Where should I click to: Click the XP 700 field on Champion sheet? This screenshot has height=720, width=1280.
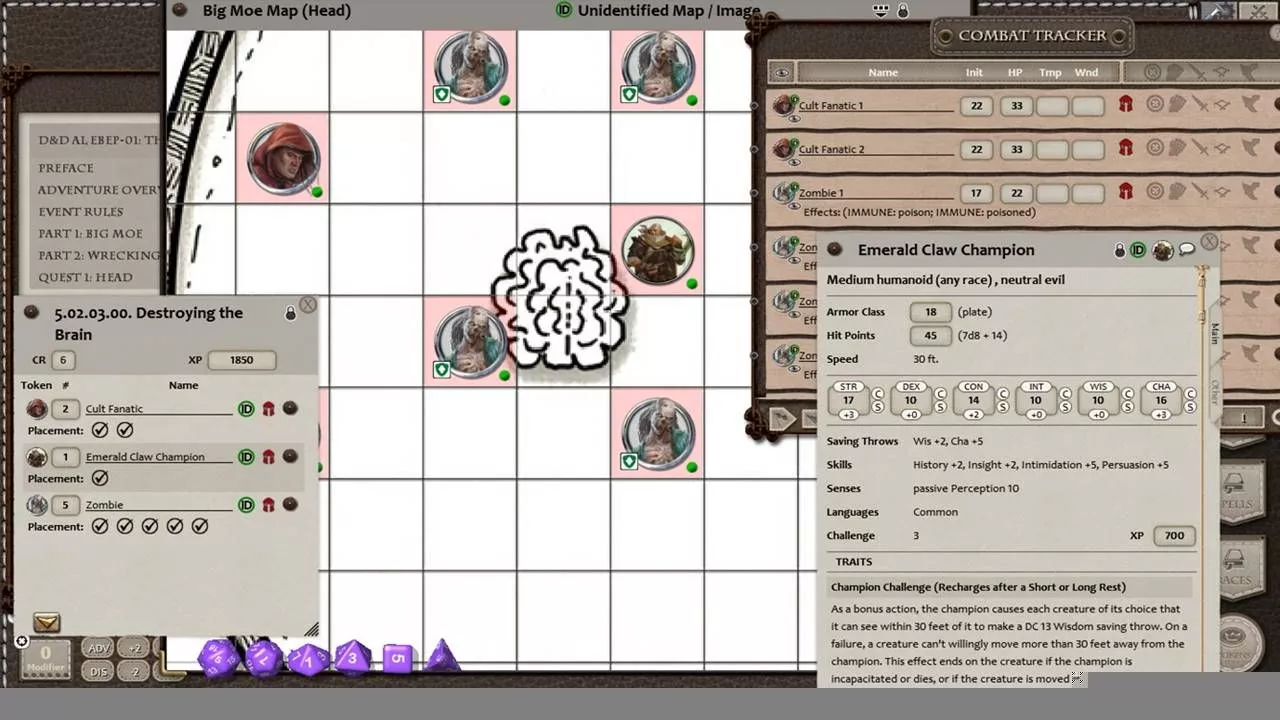pyautogui.click(x=1174, y=536)
